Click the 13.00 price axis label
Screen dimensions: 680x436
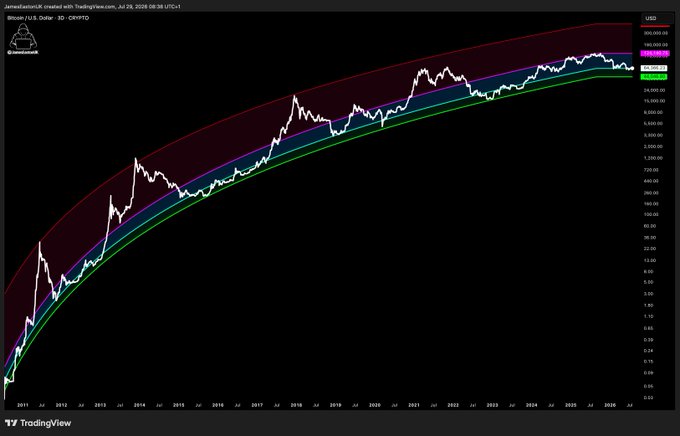[651, 261]
